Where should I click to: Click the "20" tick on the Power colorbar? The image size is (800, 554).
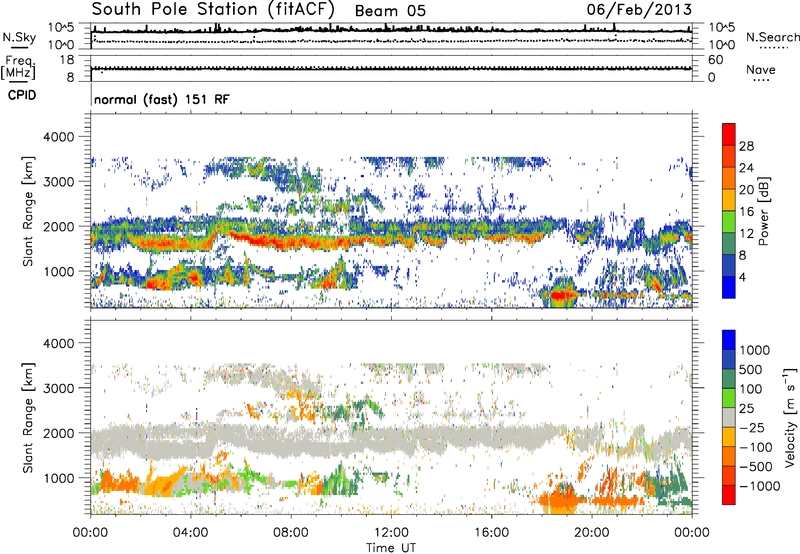point(746,190)
